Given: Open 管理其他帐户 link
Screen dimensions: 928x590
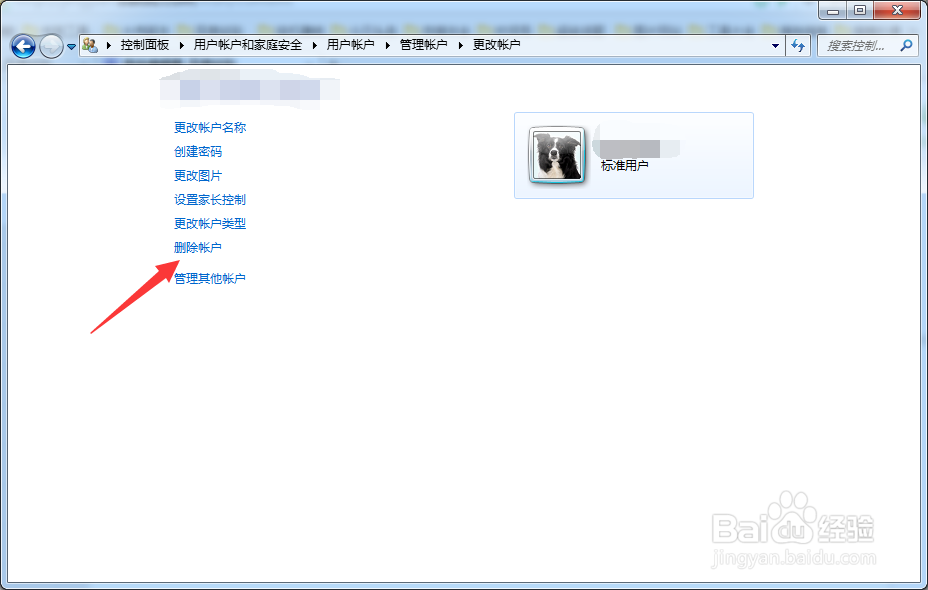Looking at the screenshot, I should click(x=210, y=278).
